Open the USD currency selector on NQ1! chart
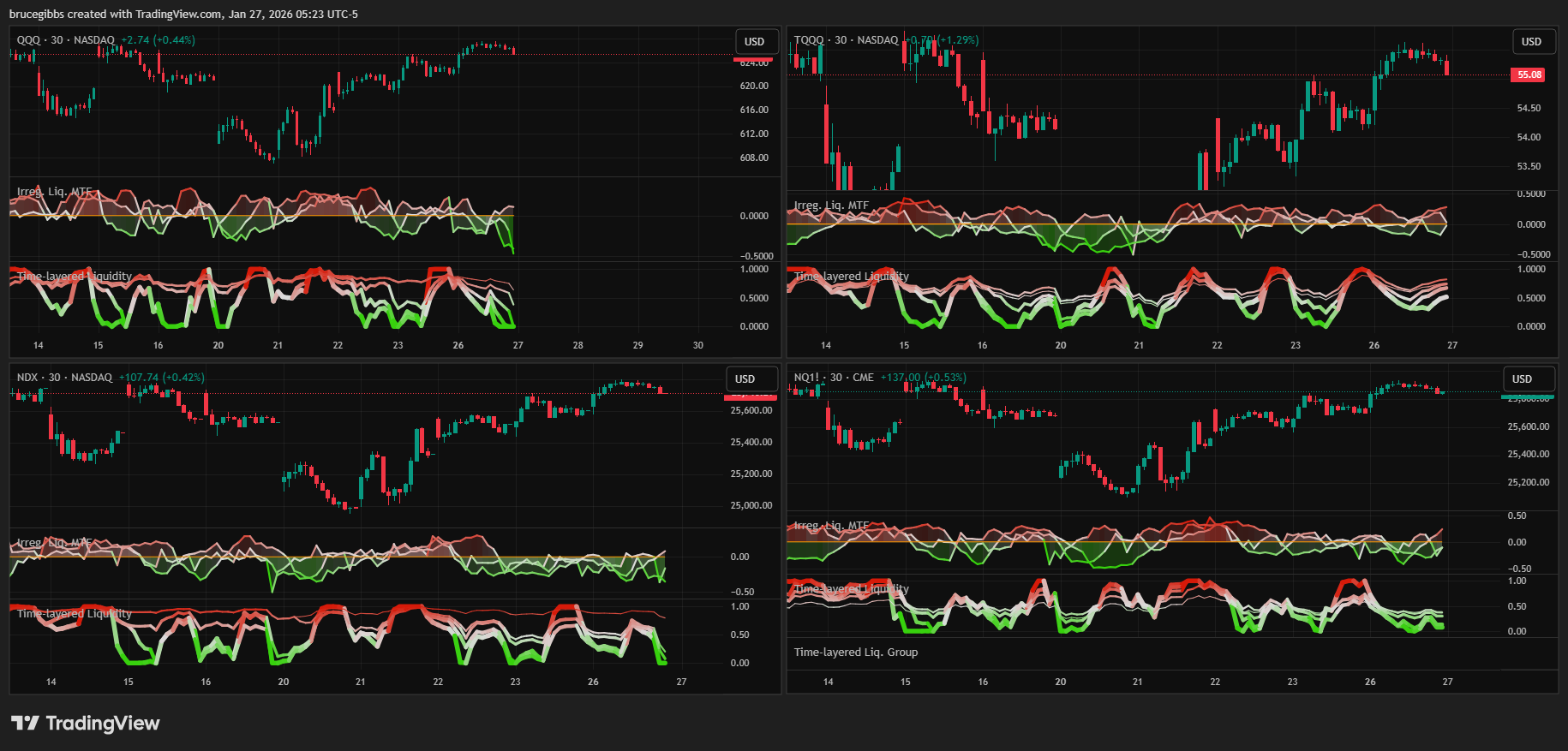Image resolution: width=1568 pixels, height=751 pixels. click(x=1522, y=378)
